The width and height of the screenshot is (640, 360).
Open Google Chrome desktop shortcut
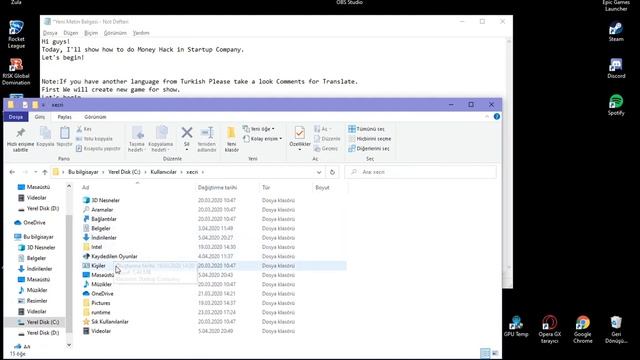point(582,329)
